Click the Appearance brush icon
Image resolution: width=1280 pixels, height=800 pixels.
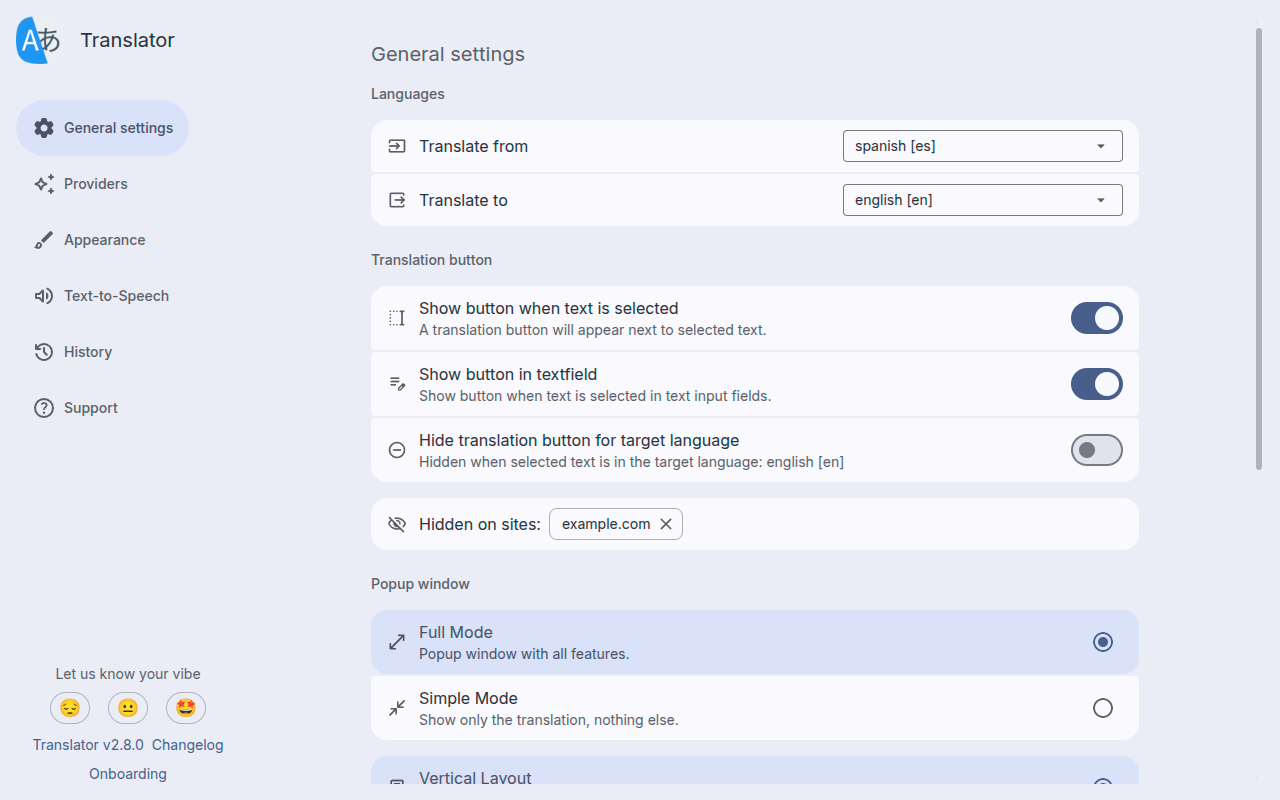(x=44, y=240)
